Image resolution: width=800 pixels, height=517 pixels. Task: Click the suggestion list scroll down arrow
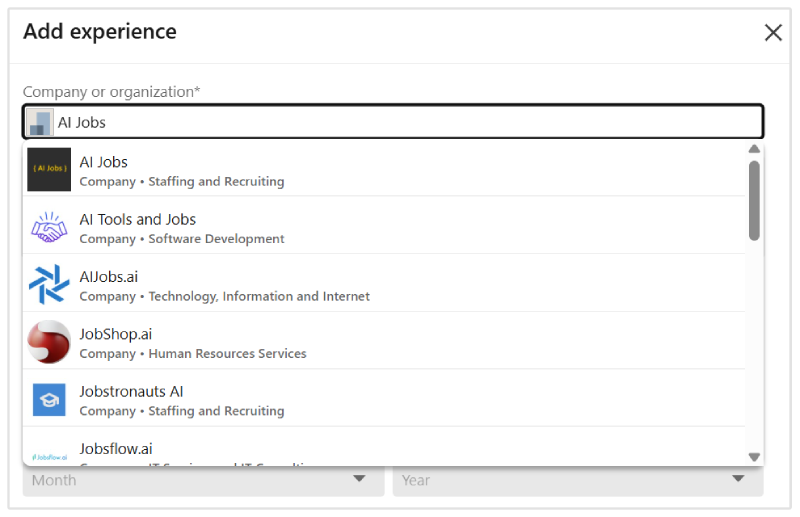(x=754, y=457)
